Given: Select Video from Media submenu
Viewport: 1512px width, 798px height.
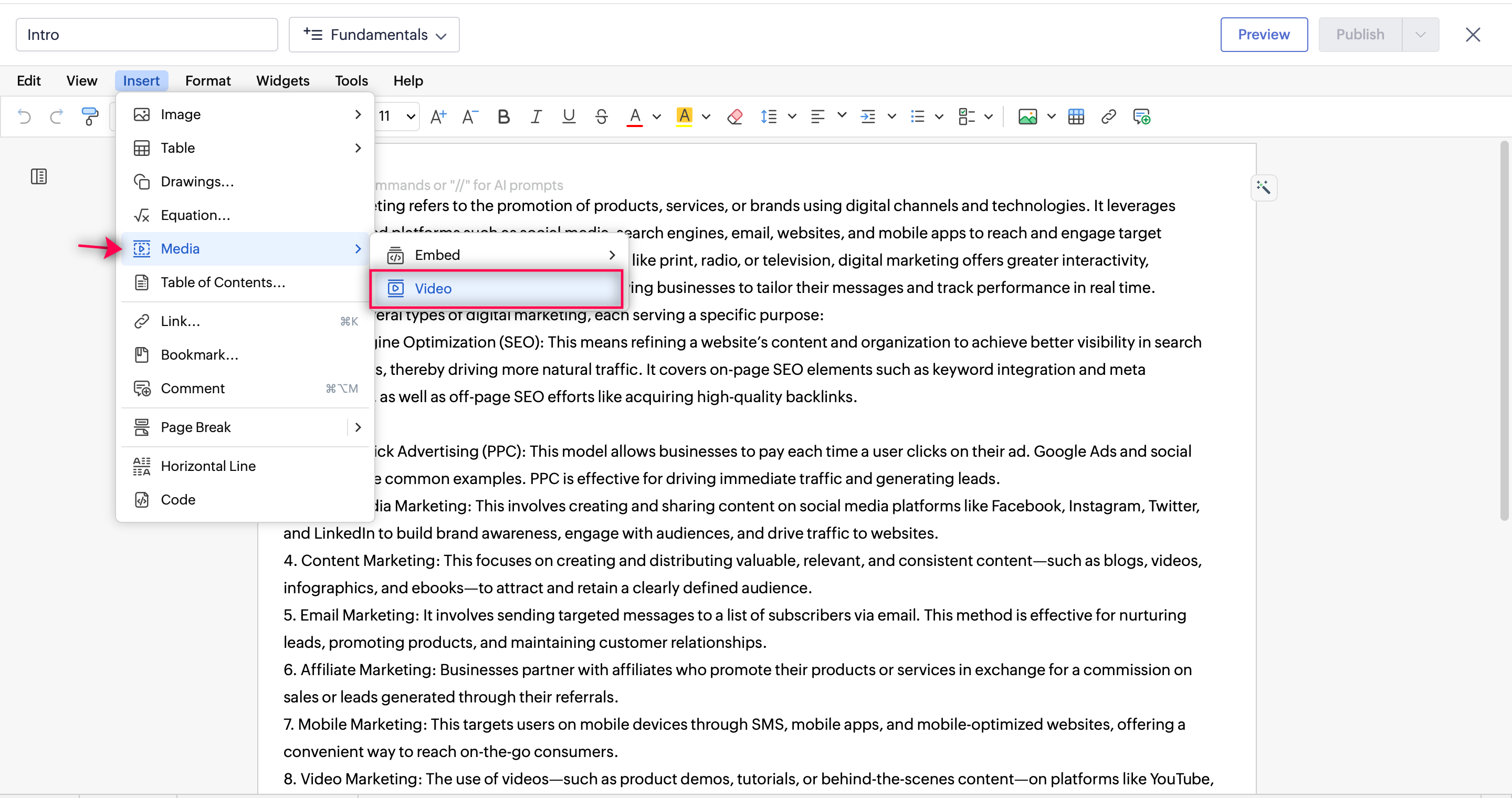Looking at the screenshot, I should tap(496, 289).
